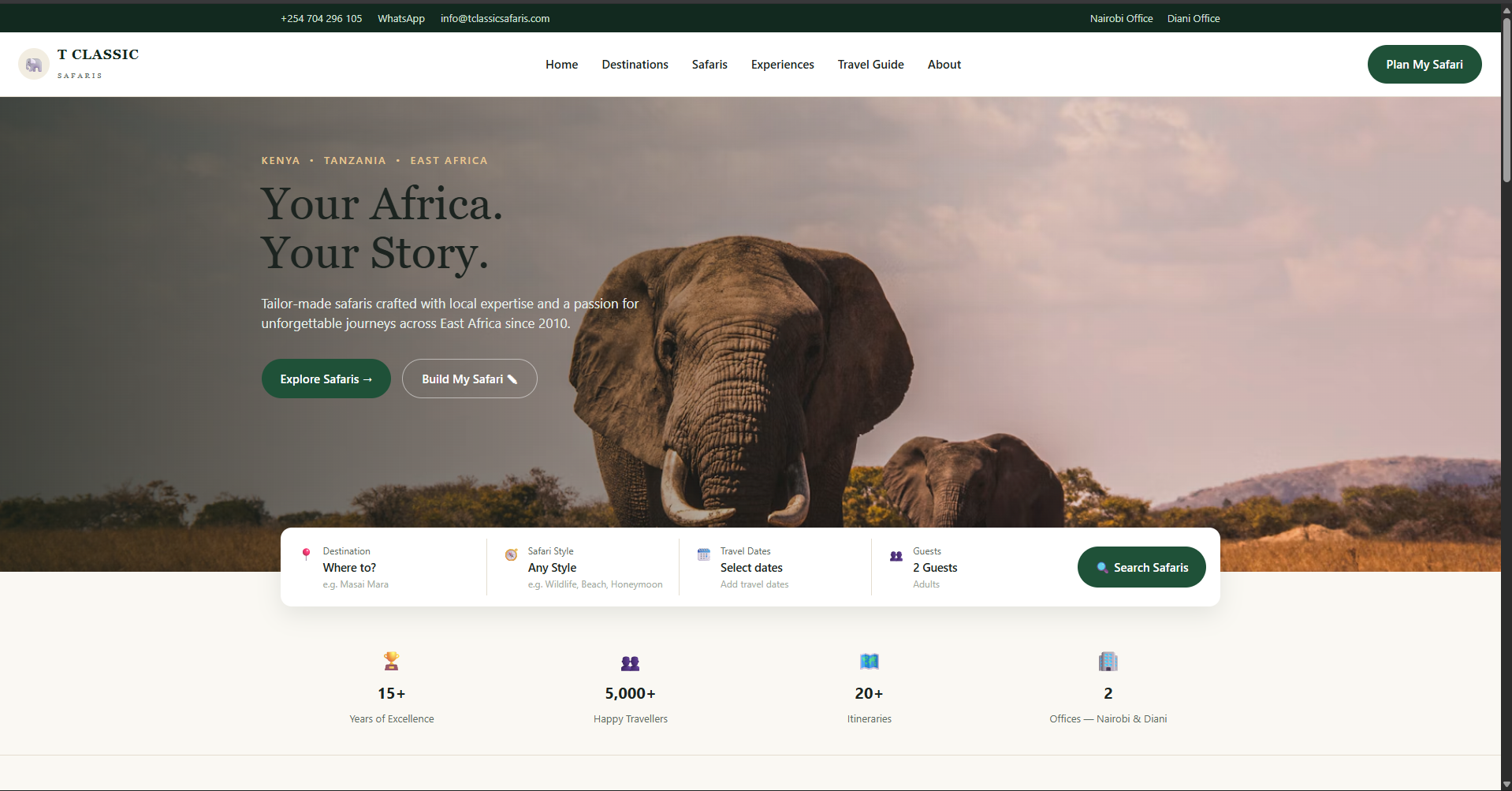The width and height of the screenshot is (1512, 791).
Task: Open the 2 Guests selector
Action: click(x=969, y=567)
